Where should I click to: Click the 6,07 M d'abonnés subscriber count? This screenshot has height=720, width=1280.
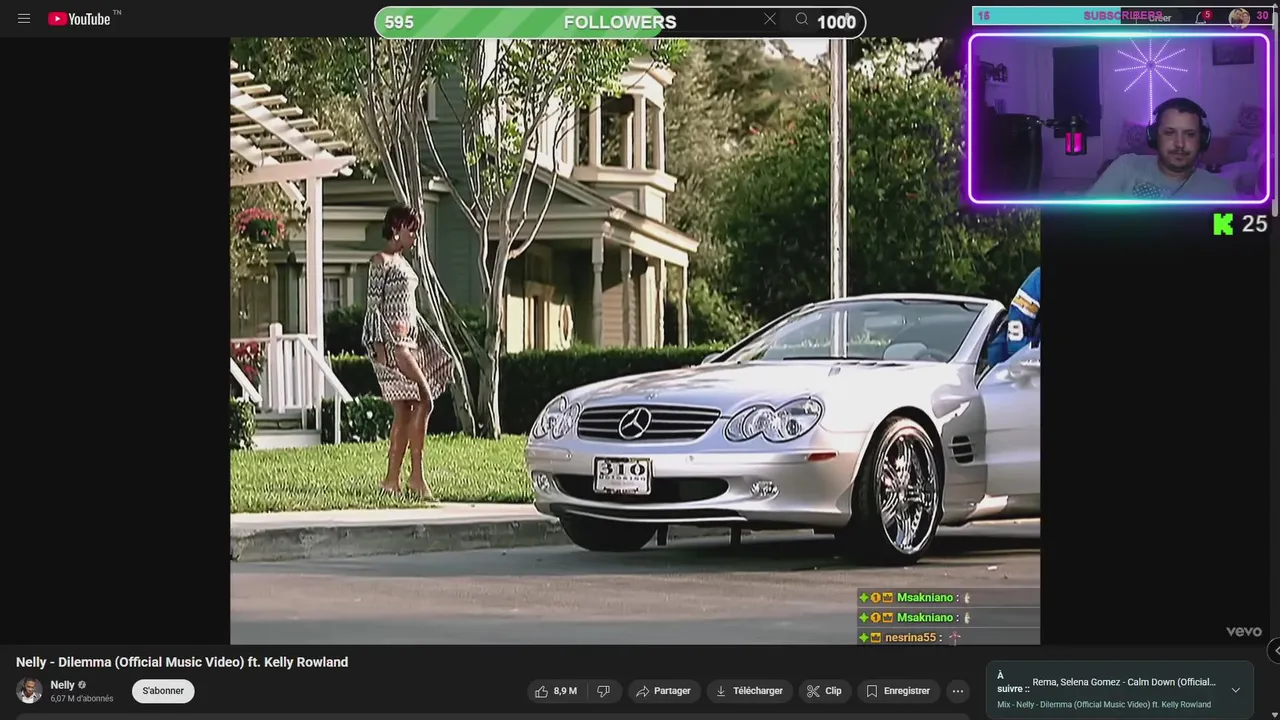coord(82,699)
